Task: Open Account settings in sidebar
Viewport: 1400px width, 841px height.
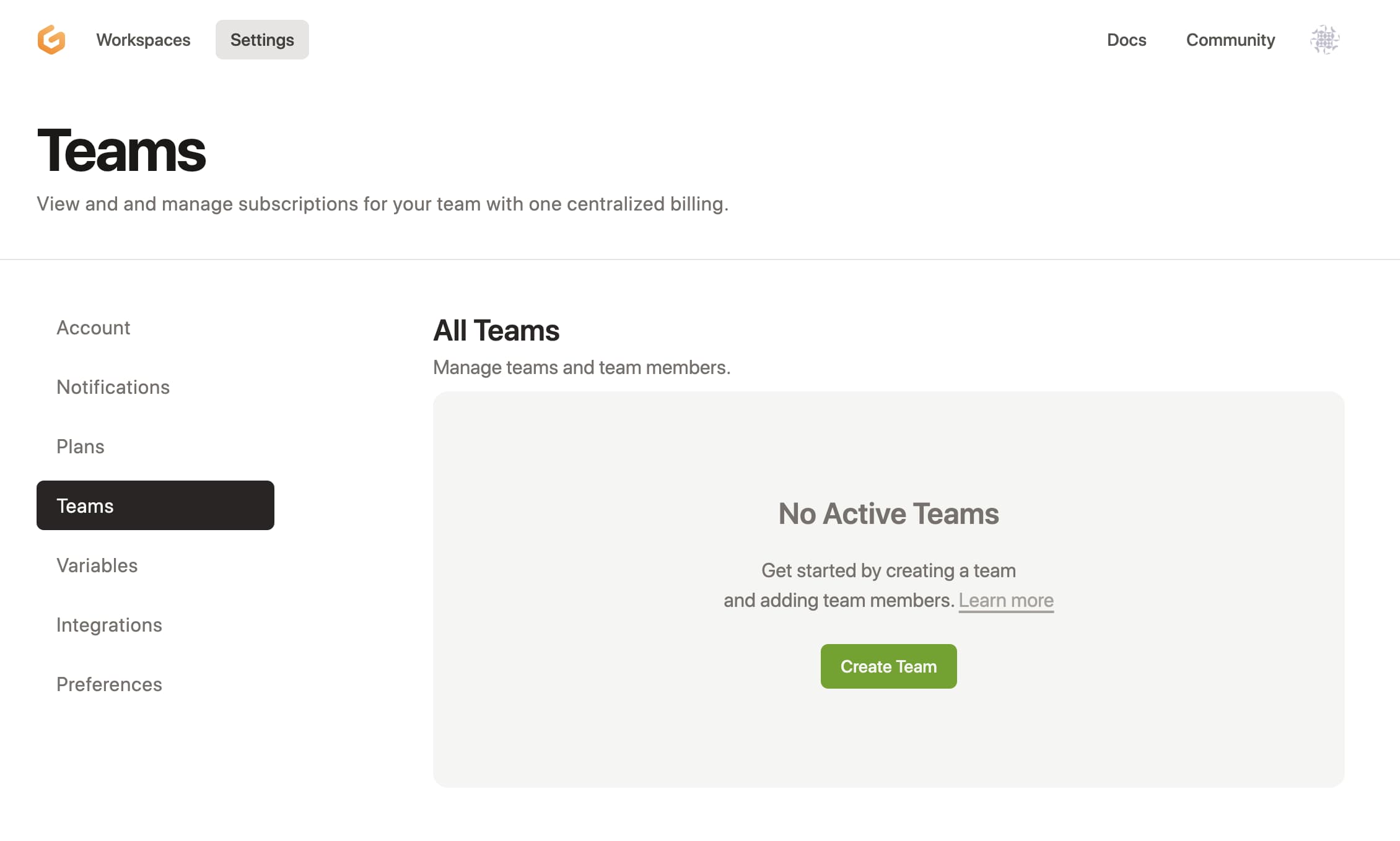Action: click(x=155, y=328)
